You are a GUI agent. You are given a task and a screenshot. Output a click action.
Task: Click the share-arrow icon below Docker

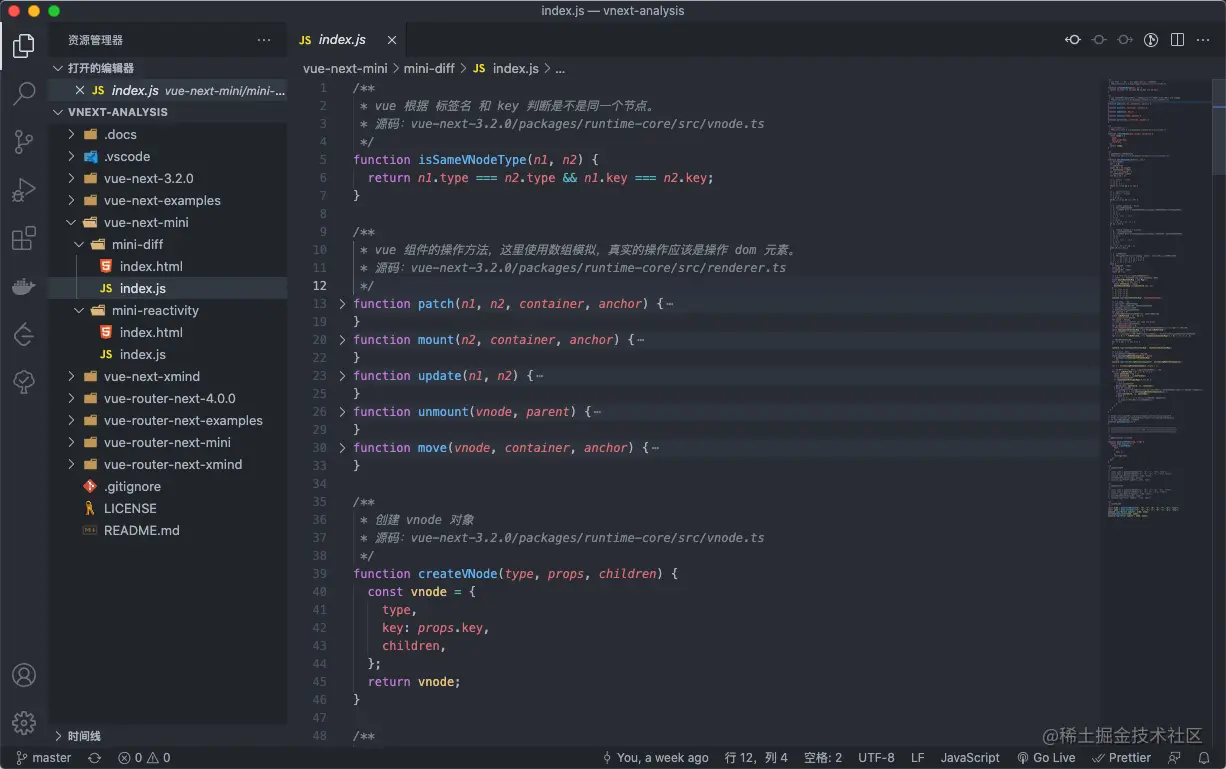click(24, 335)
